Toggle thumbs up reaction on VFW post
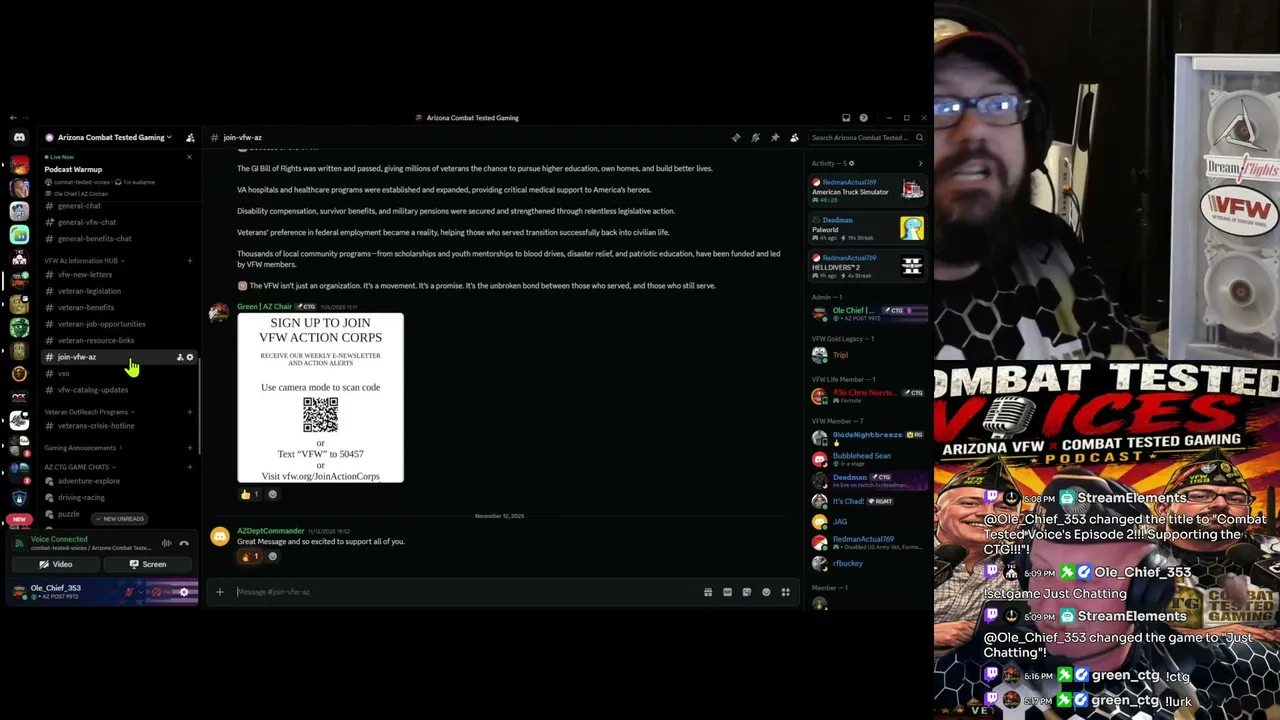Image resolution: width=1280 pixels, height=720 pixels. 249,494
